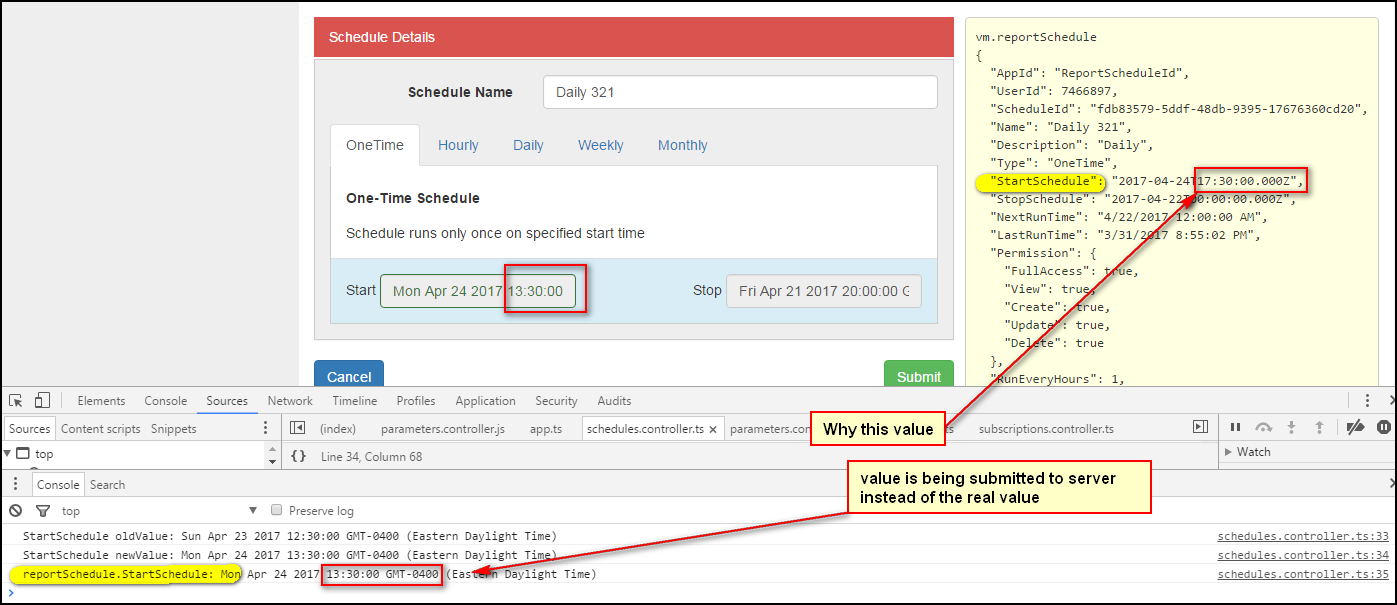
Task: Open the Application panel
Action: [485, 401]
